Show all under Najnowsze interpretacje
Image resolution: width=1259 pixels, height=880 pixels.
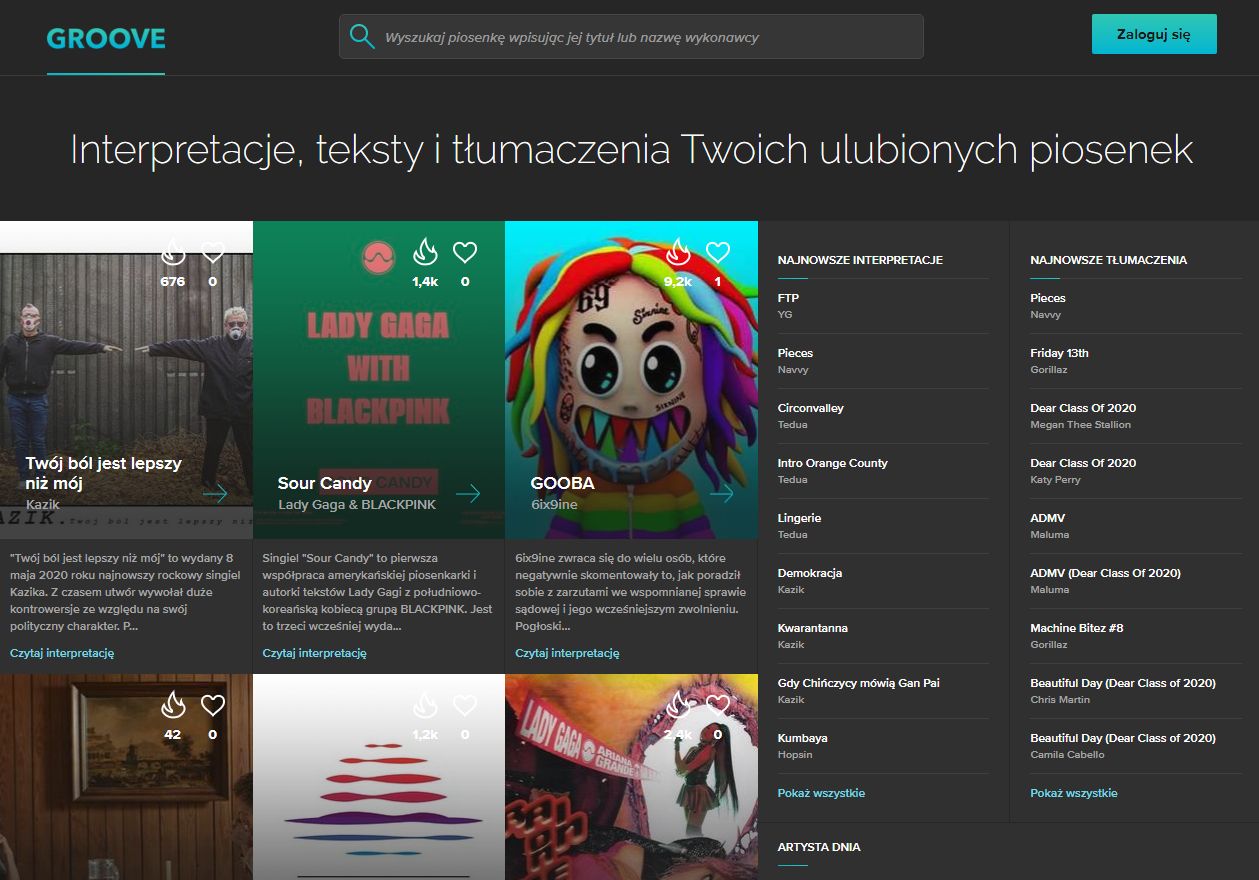821,793
